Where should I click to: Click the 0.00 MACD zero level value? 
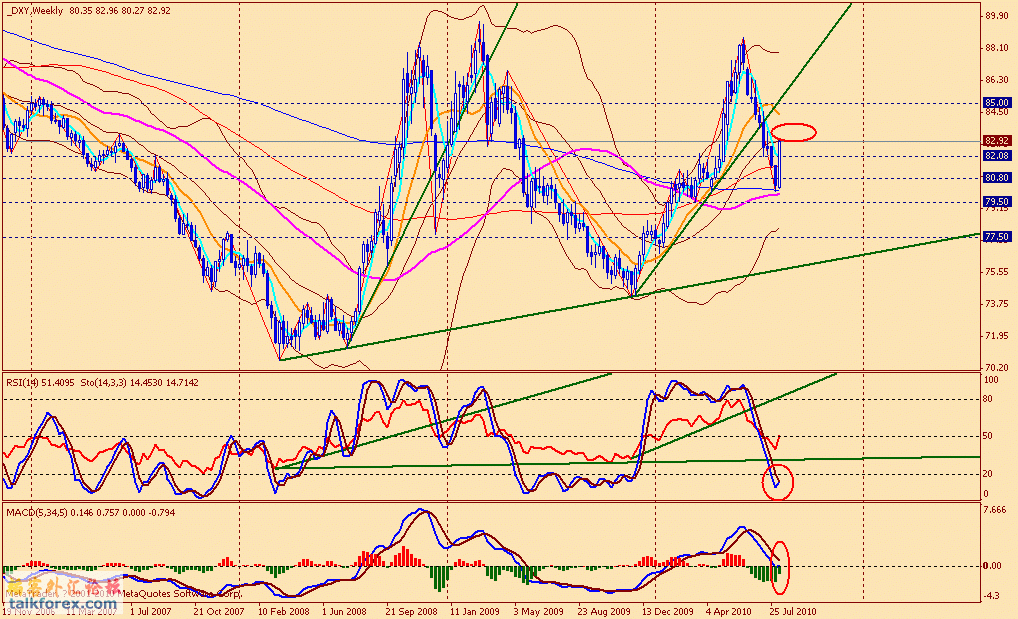tap(993, 566)
